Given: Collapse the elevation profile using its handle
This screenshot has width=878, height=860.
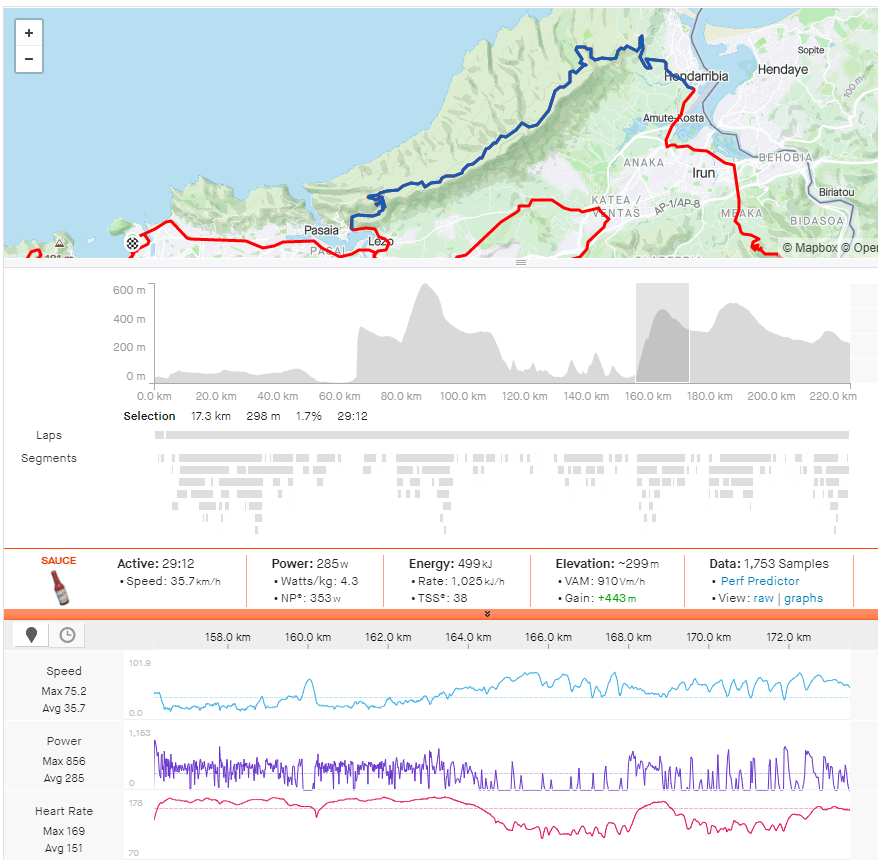Looking at the screenshot, I should (x=521, y=262).
